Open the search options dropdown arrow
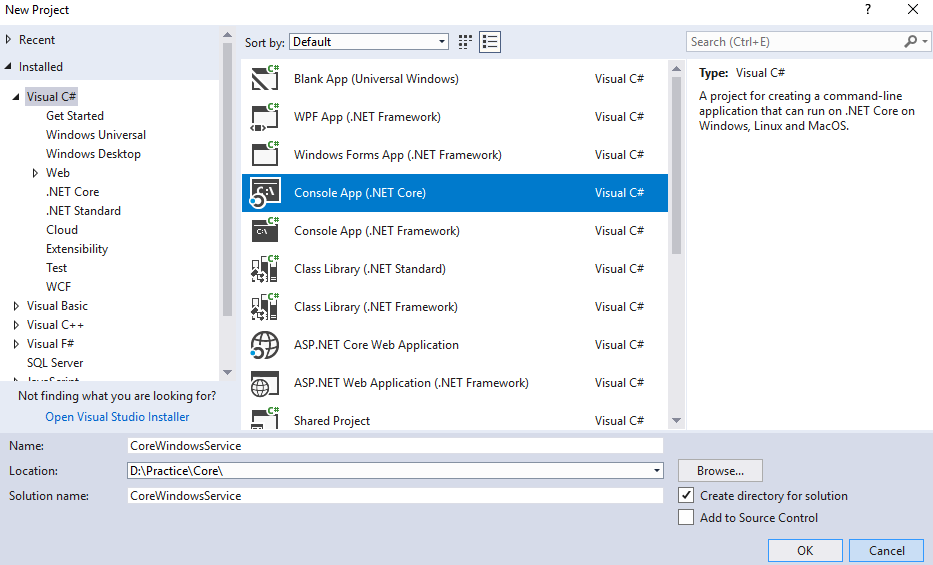The height and width of the screenshot is (565, 933). point(925,42)
